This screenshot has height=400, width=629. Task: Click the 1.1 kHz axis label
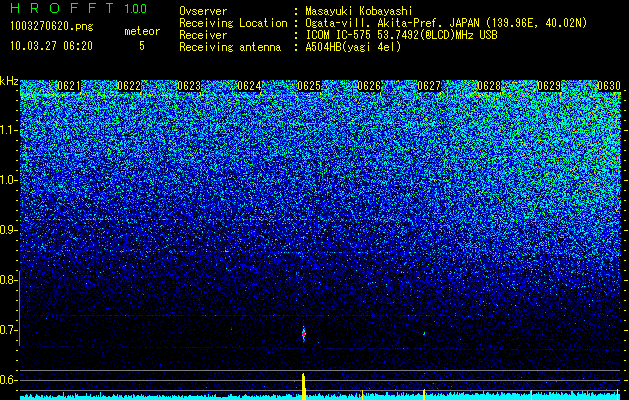(x=8, y=130)
